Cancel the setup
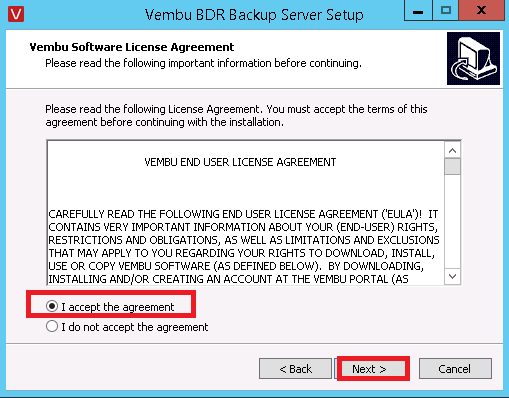 pyautogui.click(x=455, y=369)
